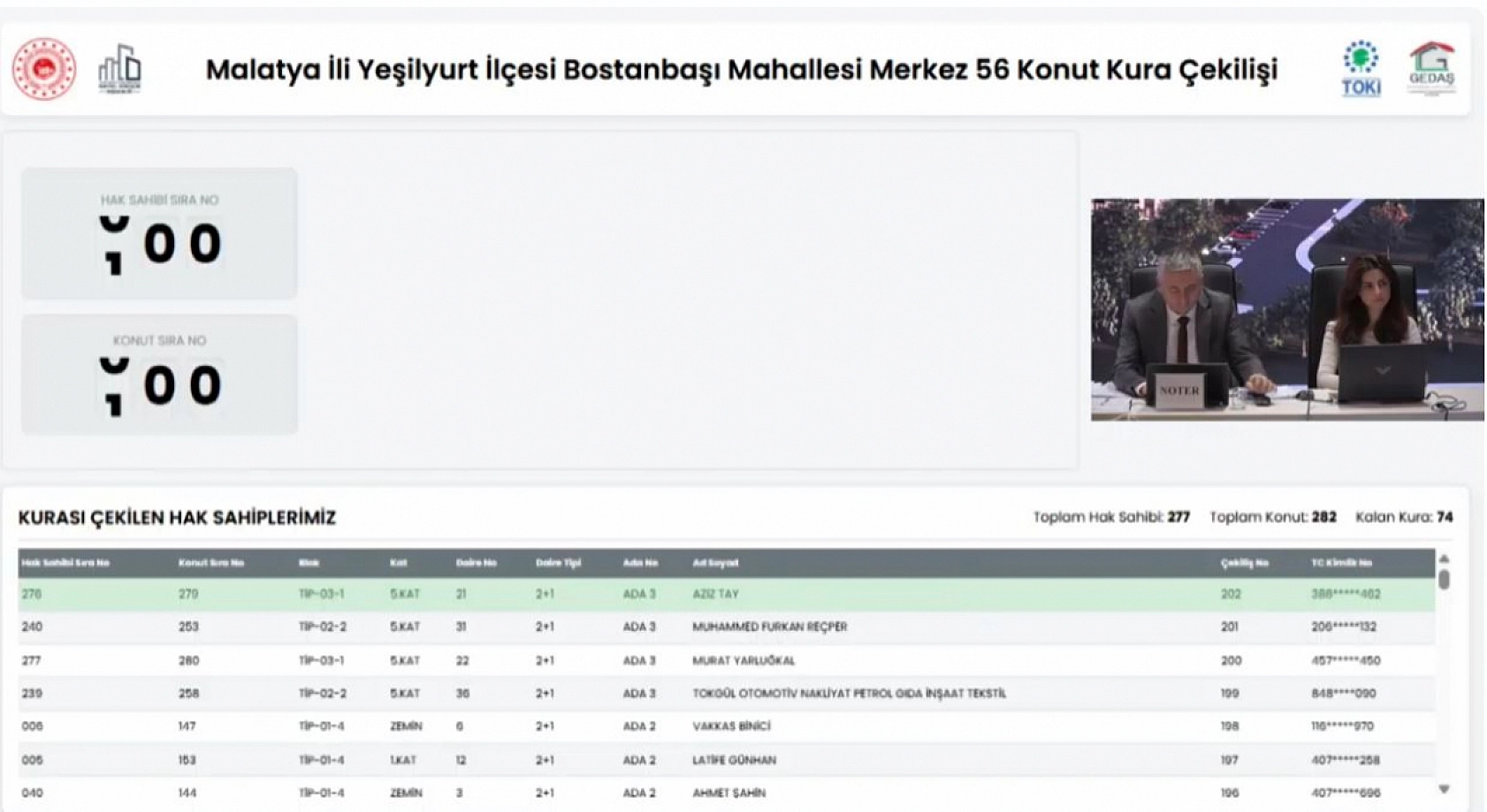Click the ministry buildings logo icon

(119, 69)
